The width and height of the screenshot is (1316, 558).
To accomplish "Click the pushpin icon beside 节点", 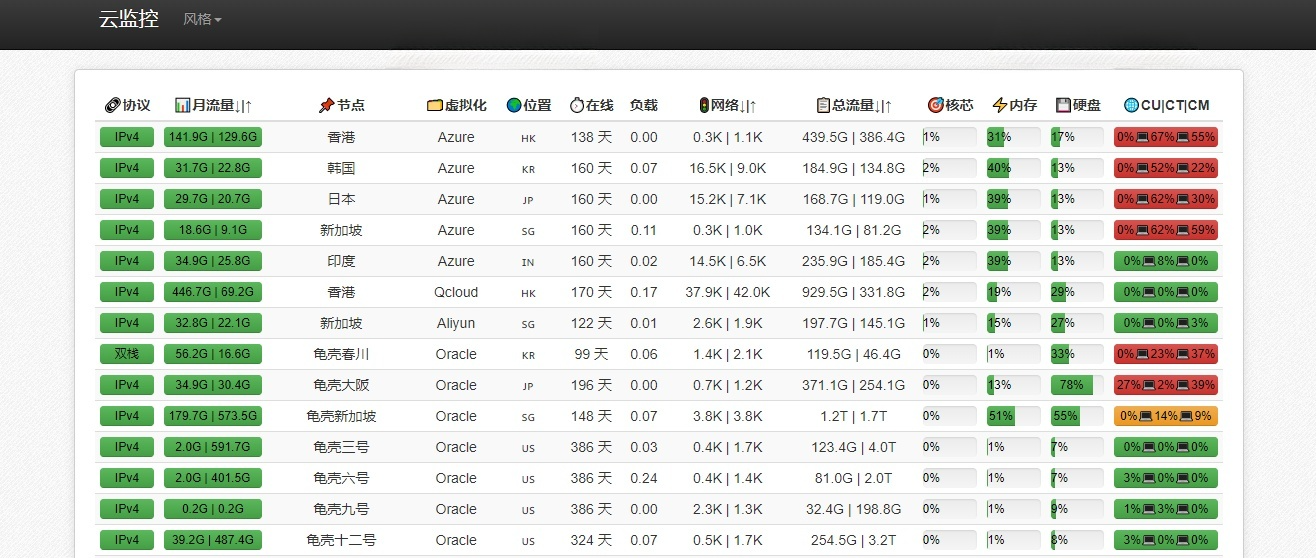I will 326,105.
